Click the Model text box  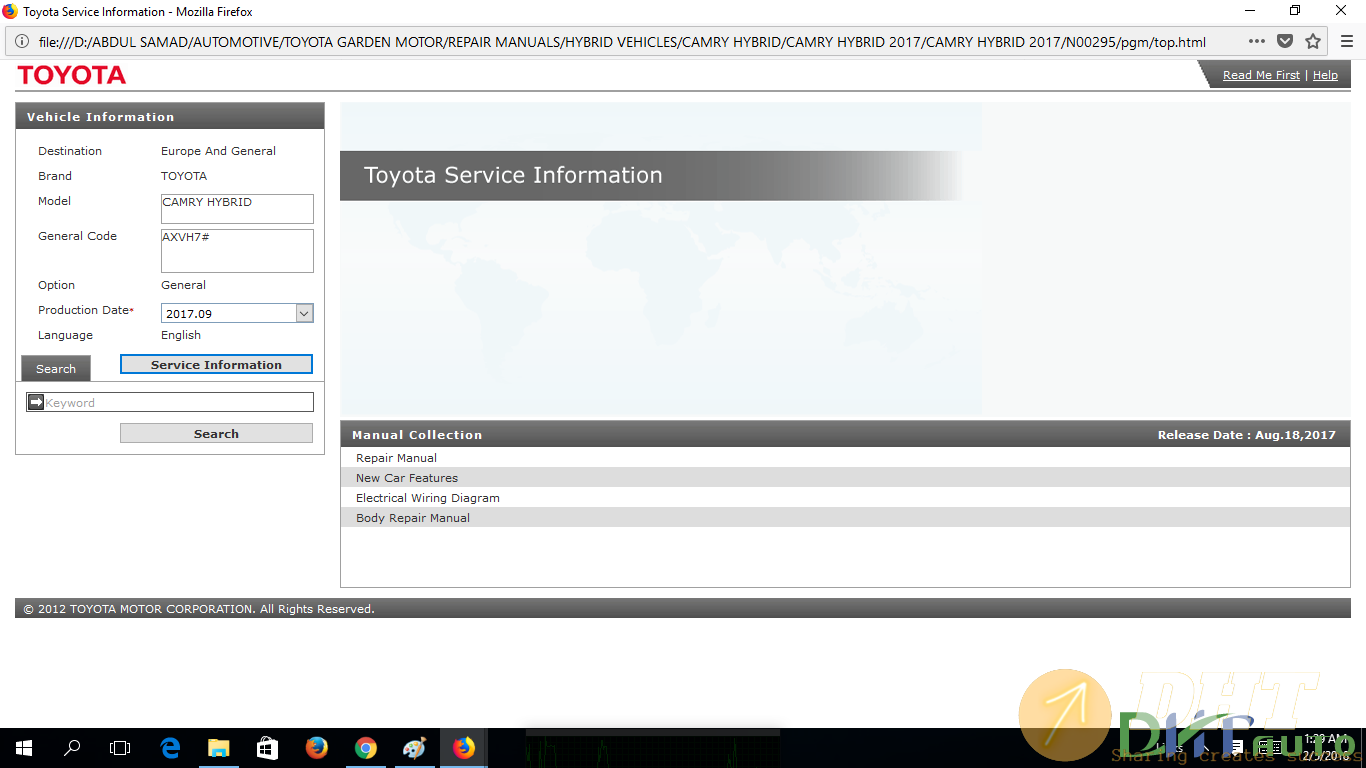[237, 208]
